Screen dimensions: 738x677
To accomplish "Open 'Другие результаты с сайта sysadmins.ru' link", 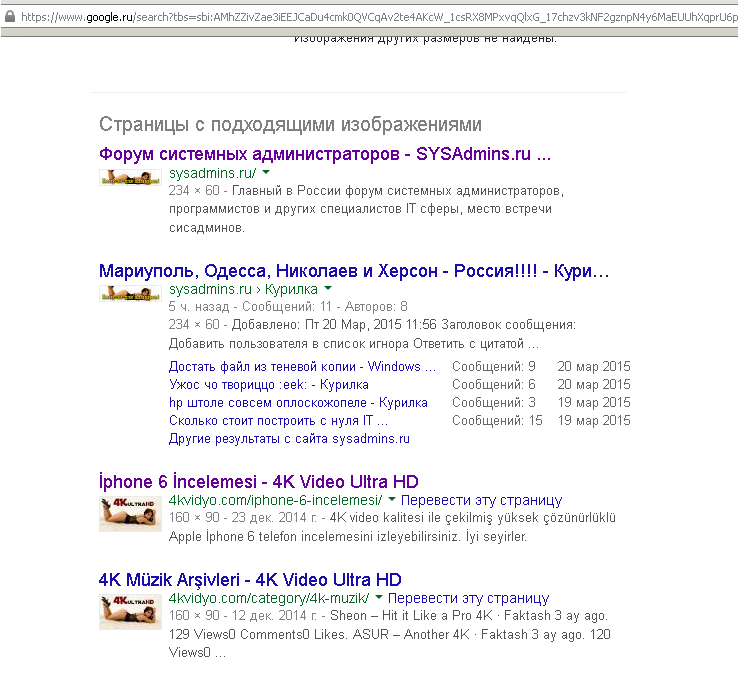I will click(289, 439).
